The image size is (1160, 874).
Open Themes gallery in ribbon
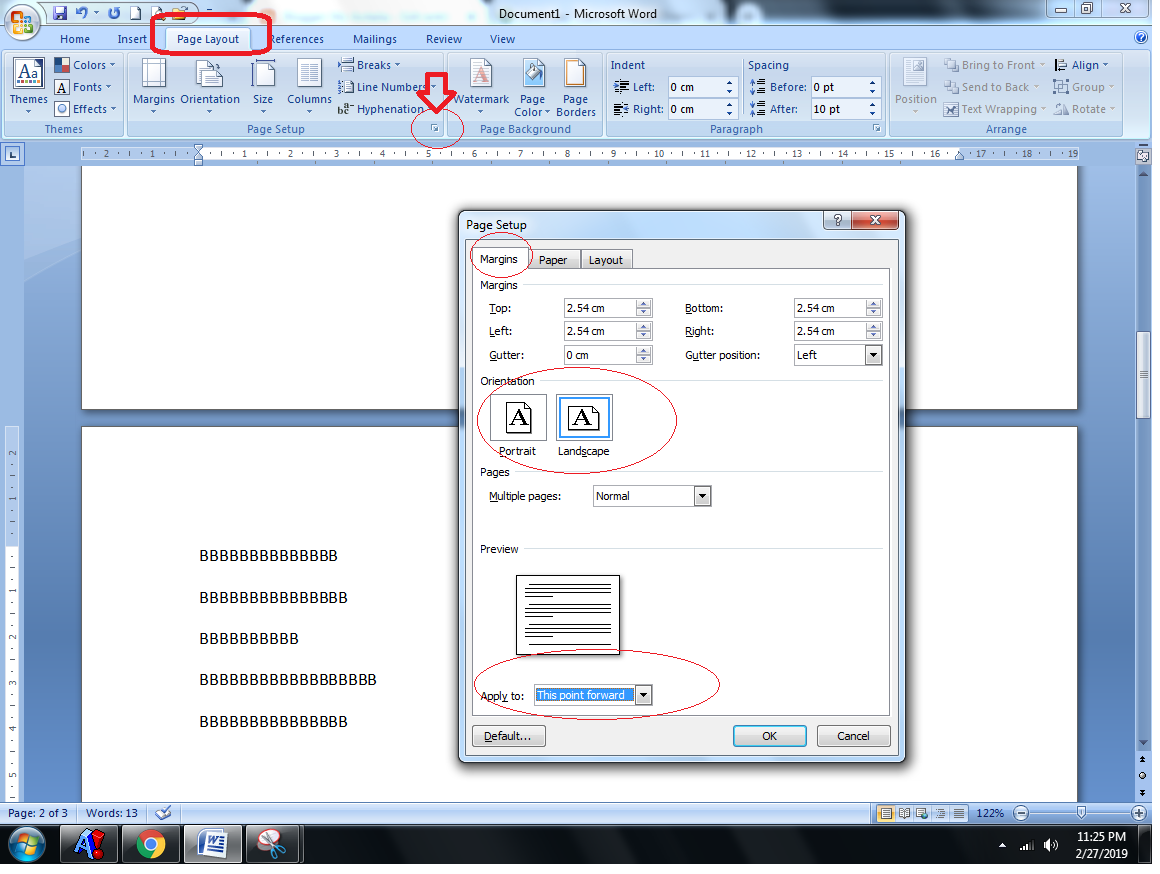tap(28, 87)
